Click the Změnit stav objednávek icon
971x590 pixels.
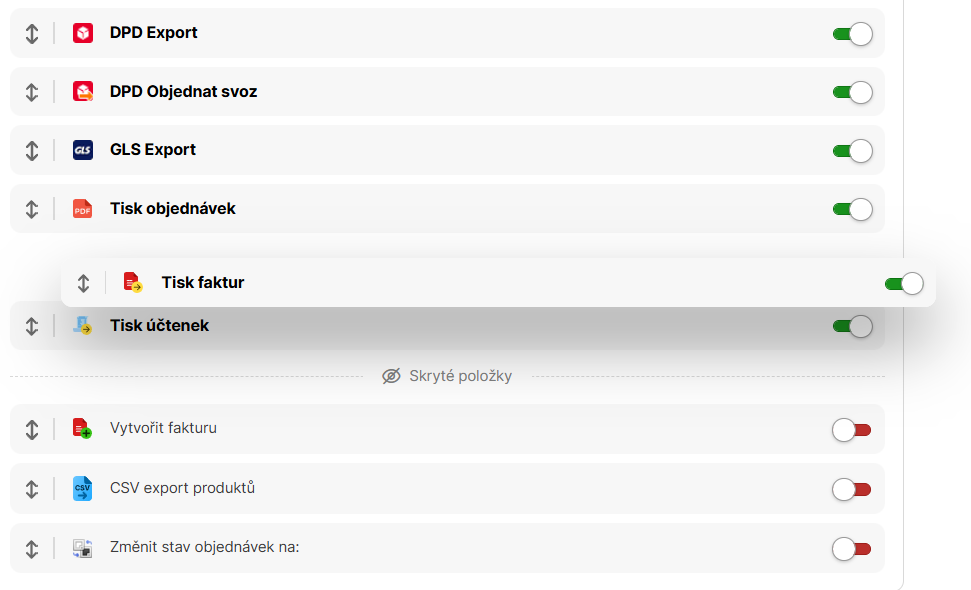tap(83, 548)
